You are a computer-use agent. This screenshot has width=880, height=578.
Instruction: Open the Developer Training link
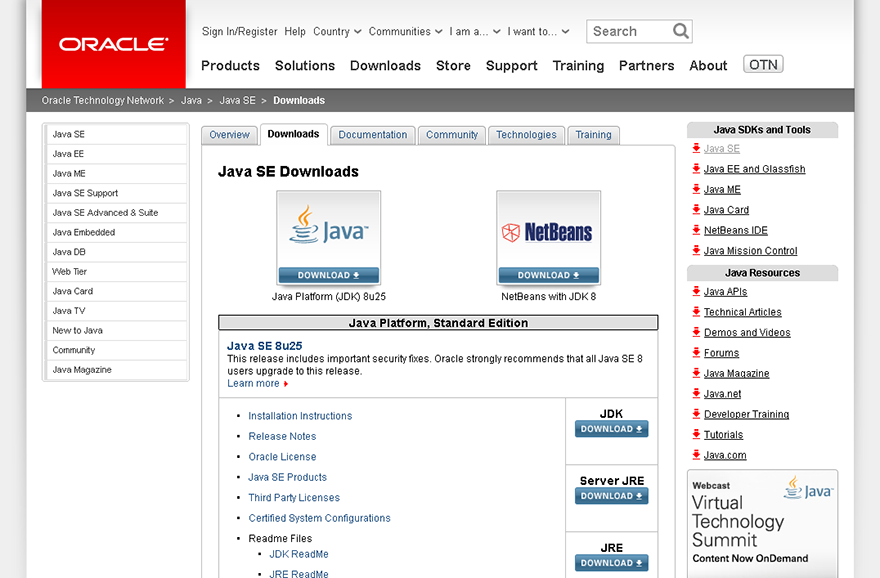click(746, 414)
